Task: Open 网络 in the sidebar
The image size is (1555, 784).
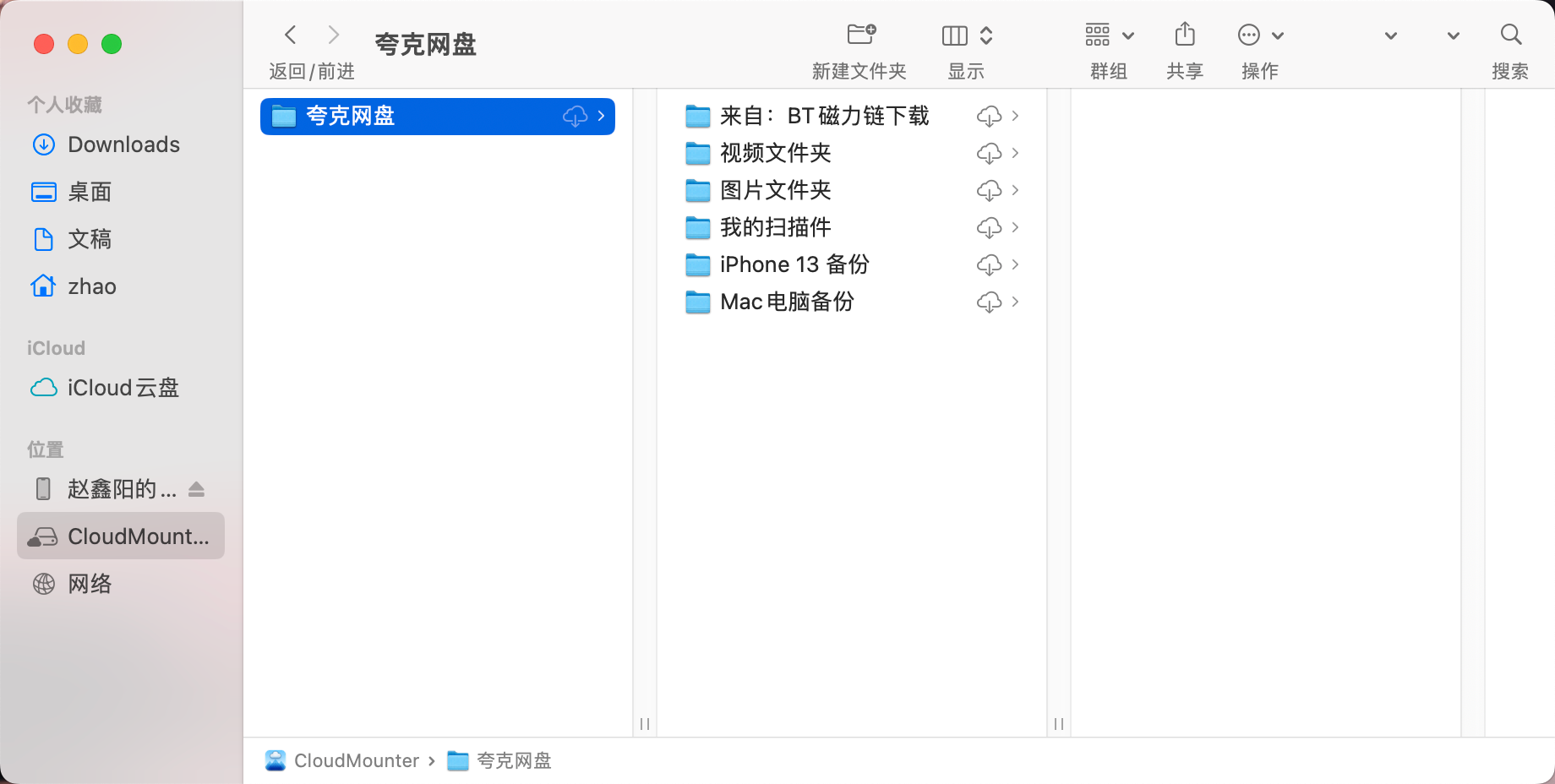Action: tap(121, 584)
